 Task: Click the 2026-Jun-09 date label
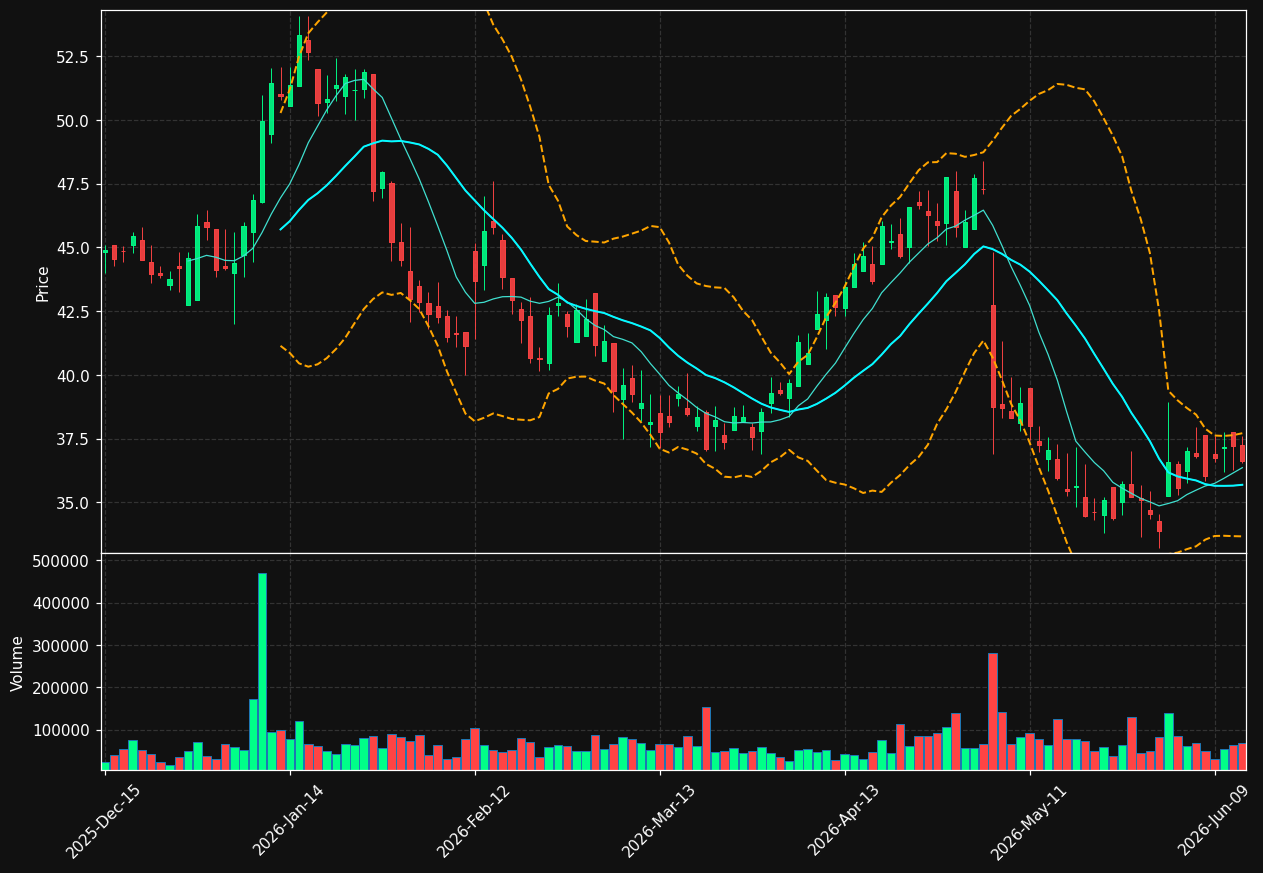[1214, 821]
